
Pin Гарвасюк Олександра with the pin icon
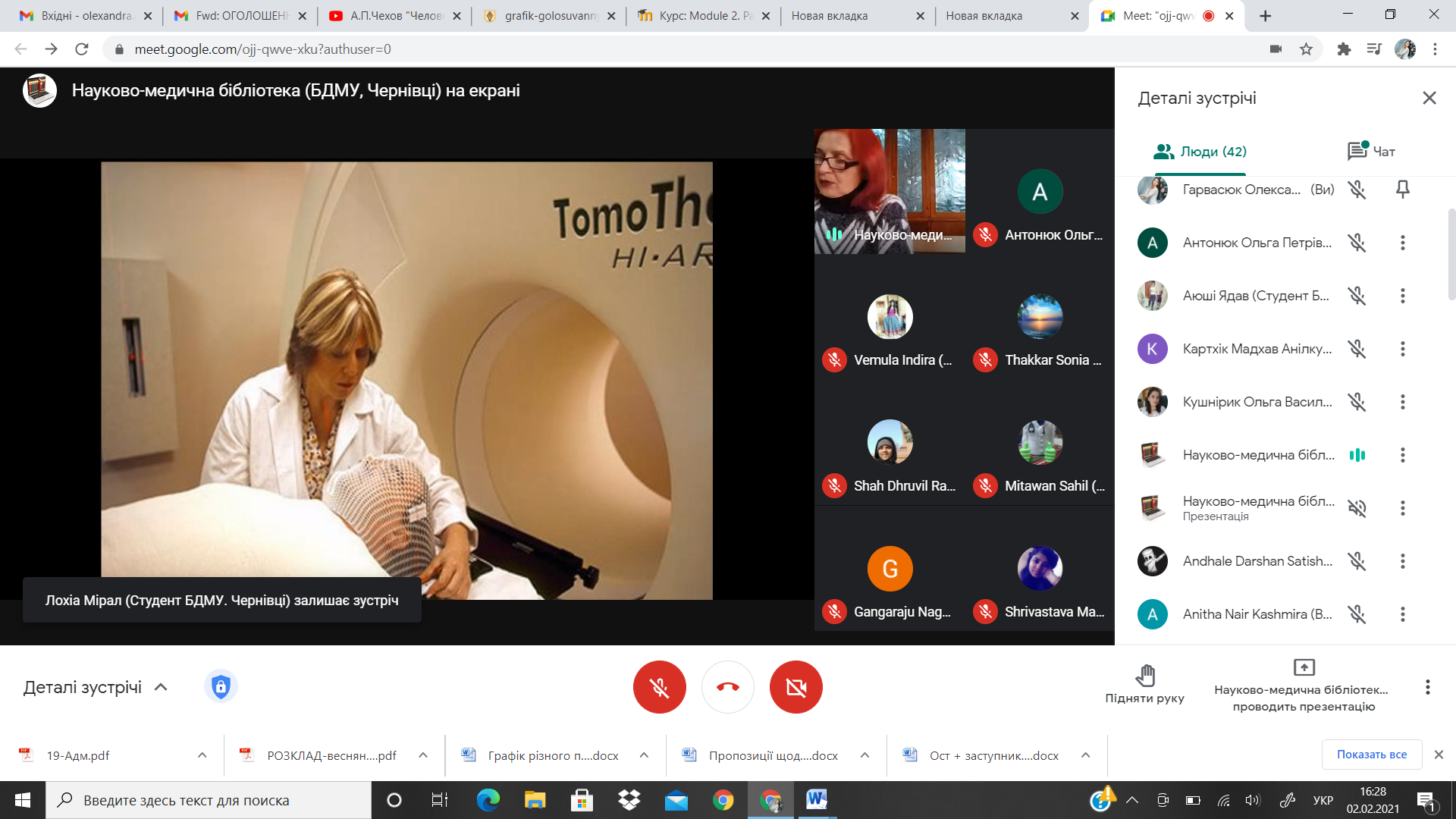click(x=1402, y=190)
